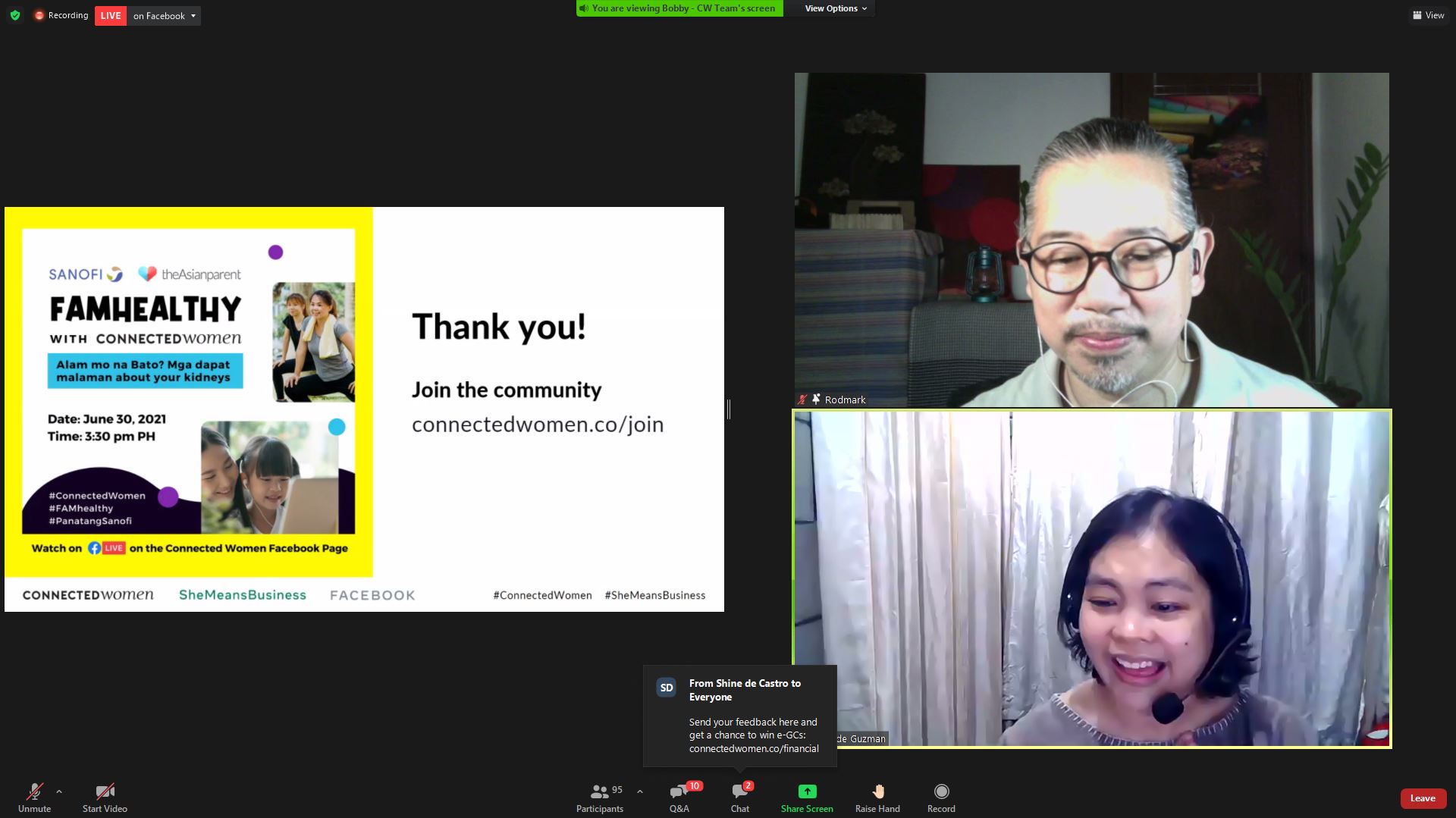Click 'Alam mo na Bato?' blue banner
Image resolution: width=1456 pixels, height=818 pixels.
(145, 371)
